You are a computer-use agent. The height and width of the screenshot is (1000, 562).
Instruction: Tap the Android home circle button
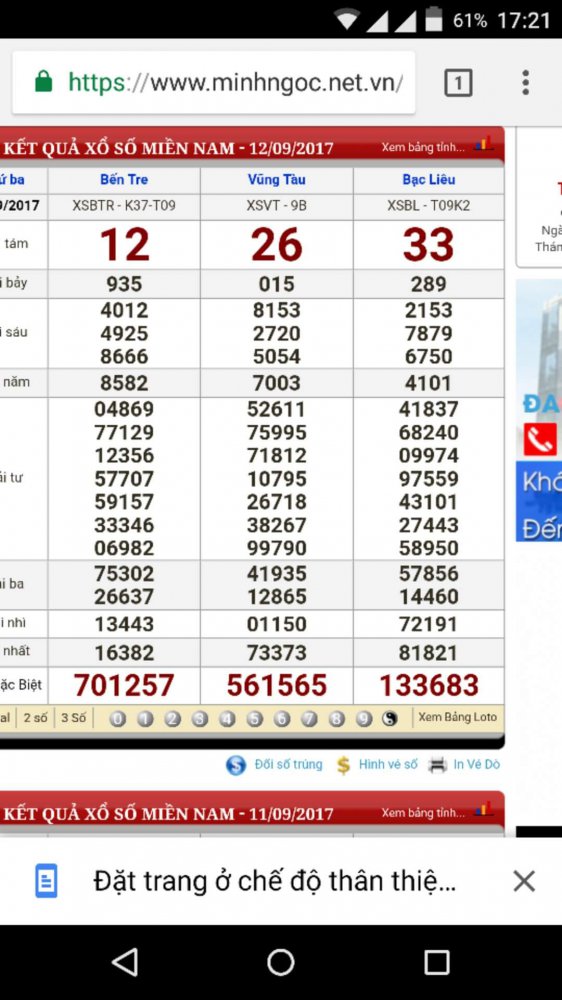[281, 962]
